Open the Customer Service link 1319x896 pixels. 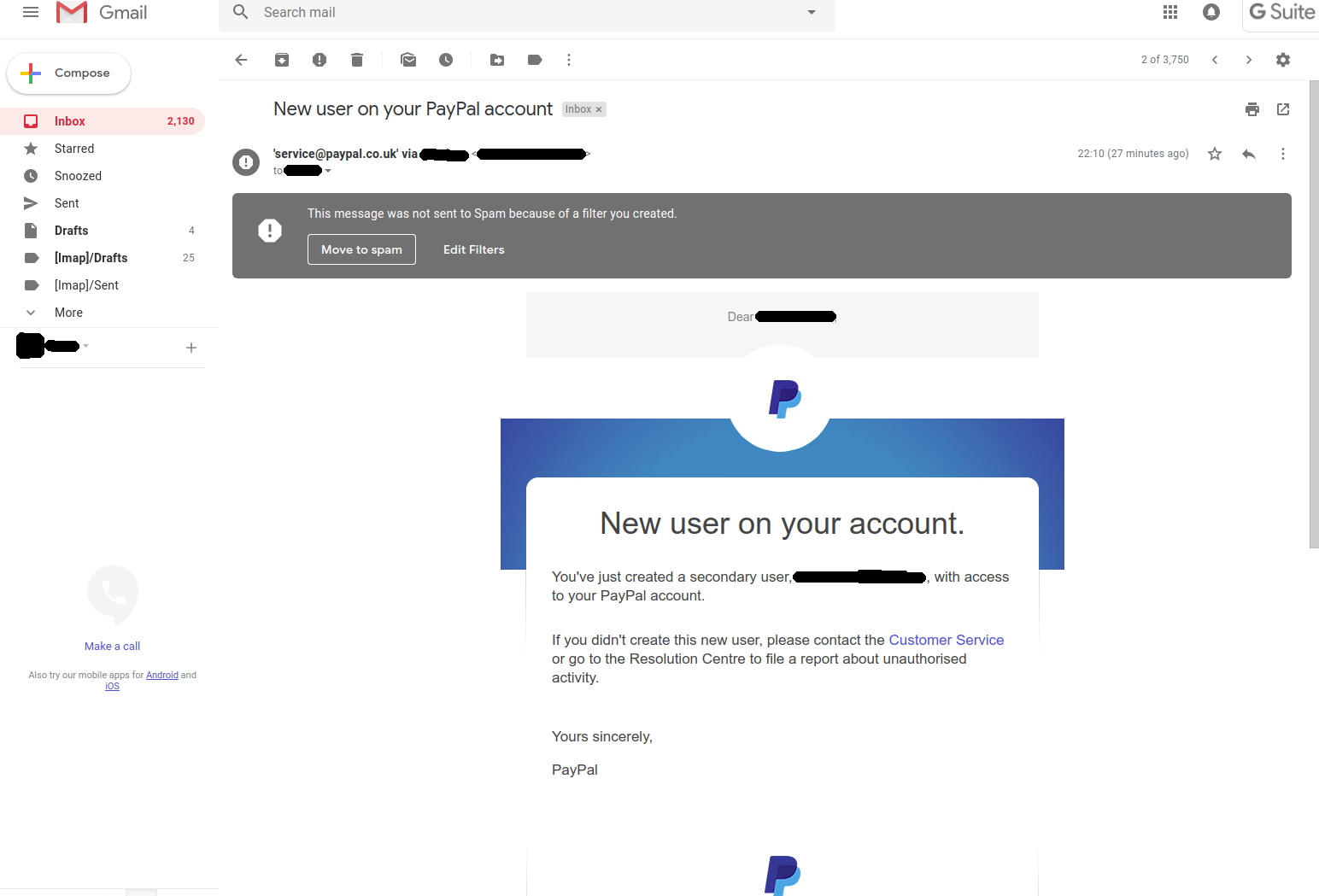click(947, 640)
